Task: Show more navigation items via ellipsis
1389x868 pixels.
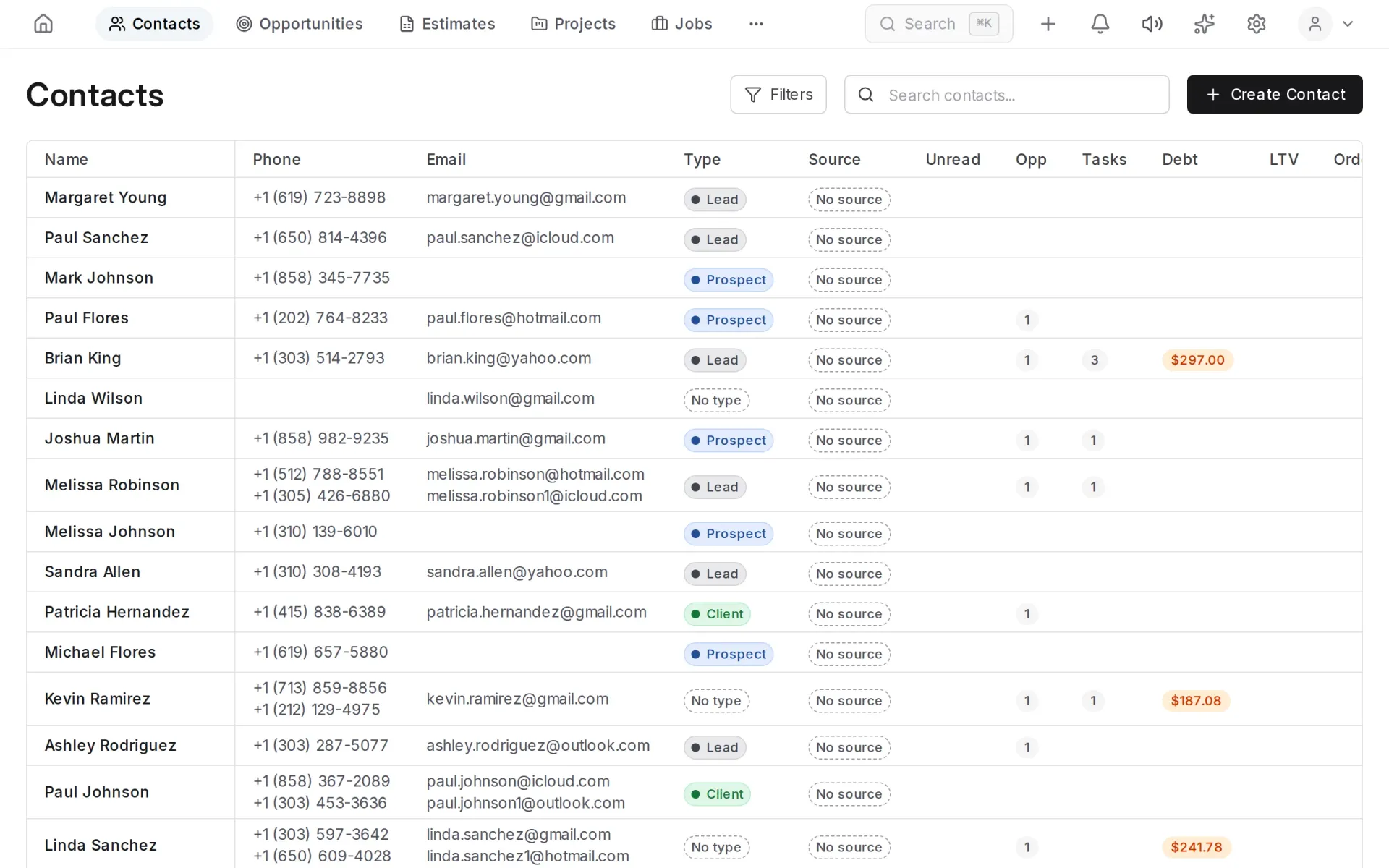Action: [756, 24]
